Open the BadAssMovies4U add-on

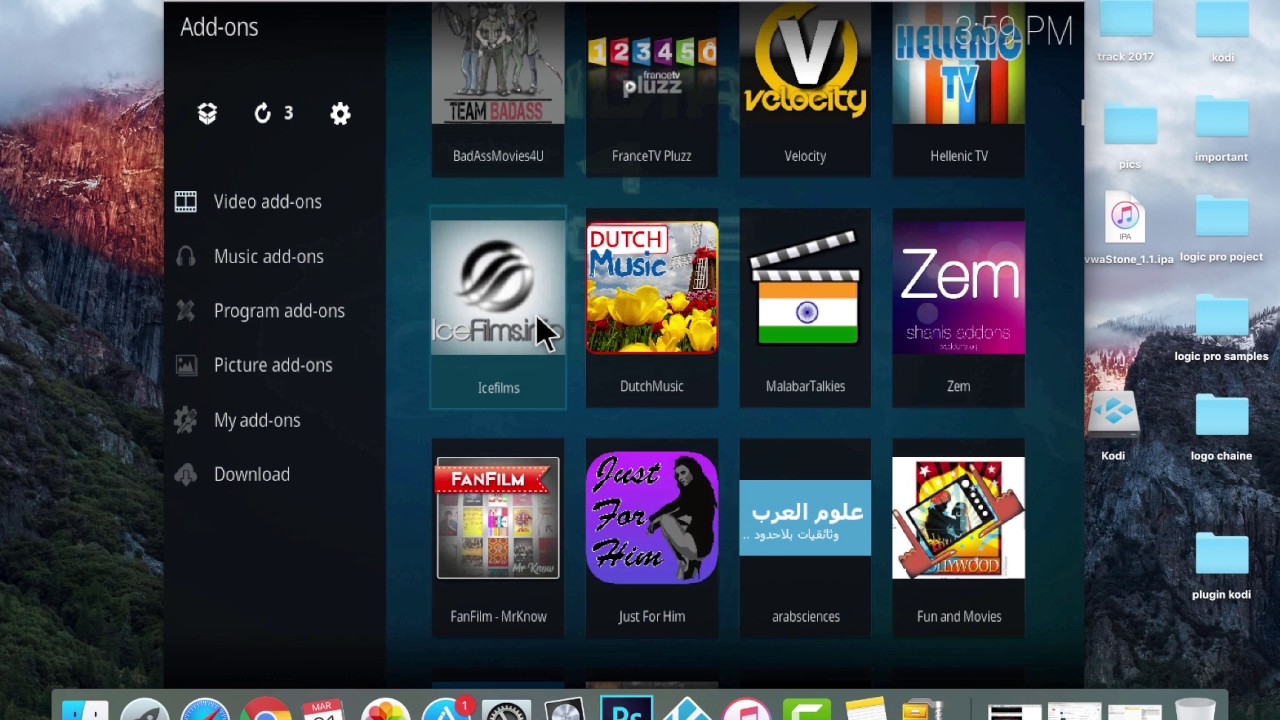498,90
